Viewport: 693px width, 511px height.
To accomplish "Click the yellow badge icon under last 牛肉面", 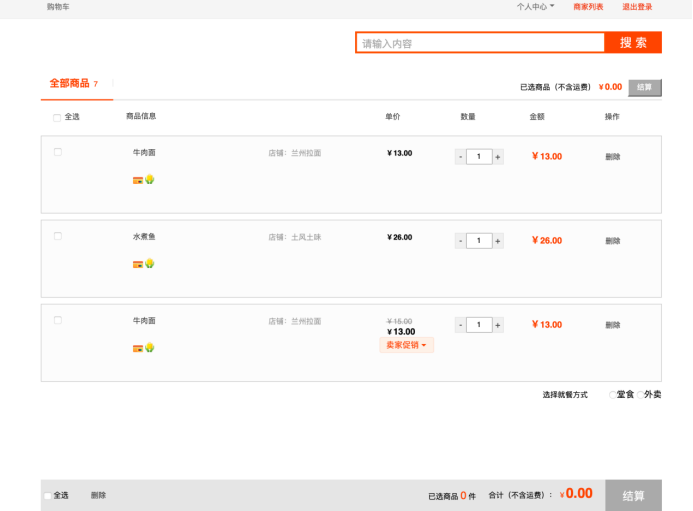I will [x=149, y=348].
